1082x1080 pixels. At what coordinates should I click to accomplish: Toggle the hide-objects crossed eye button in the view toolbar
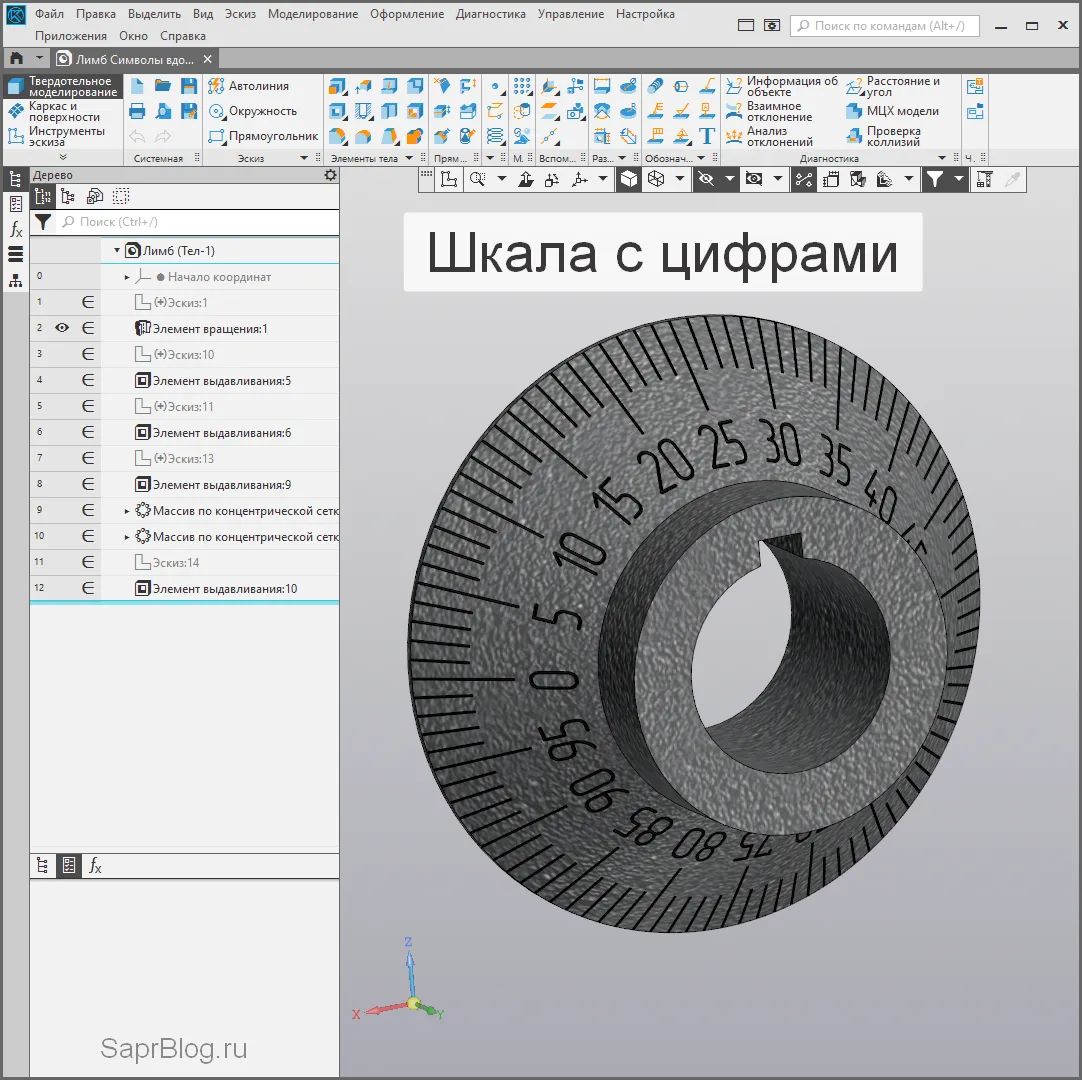coord(706,179)
